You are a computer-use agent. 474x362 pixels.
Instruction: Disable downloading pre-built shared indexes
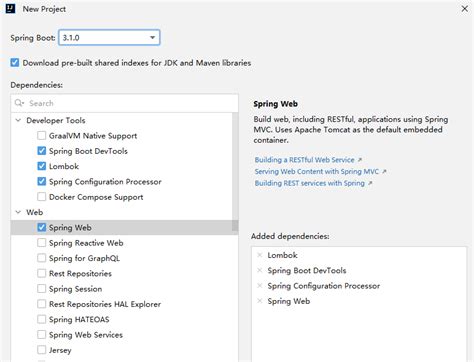tap(15, 63)
